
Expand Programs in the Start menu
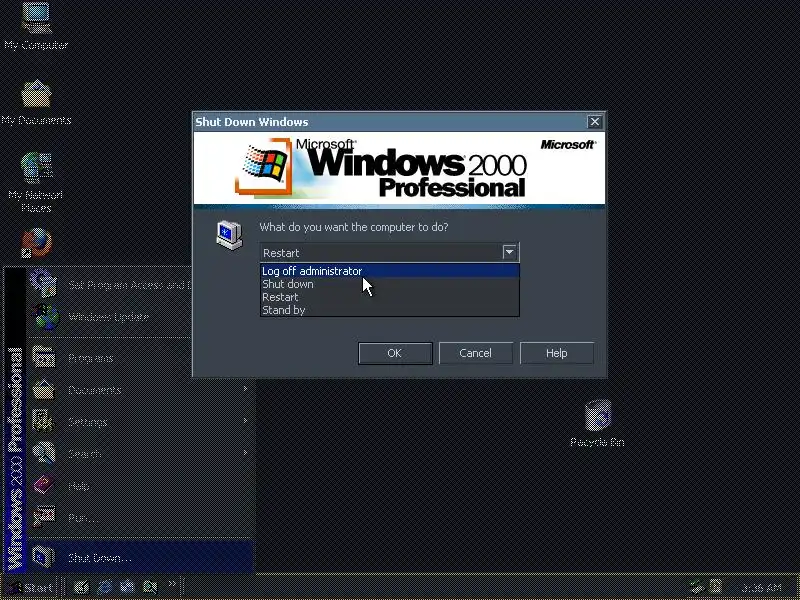(110, 358)
